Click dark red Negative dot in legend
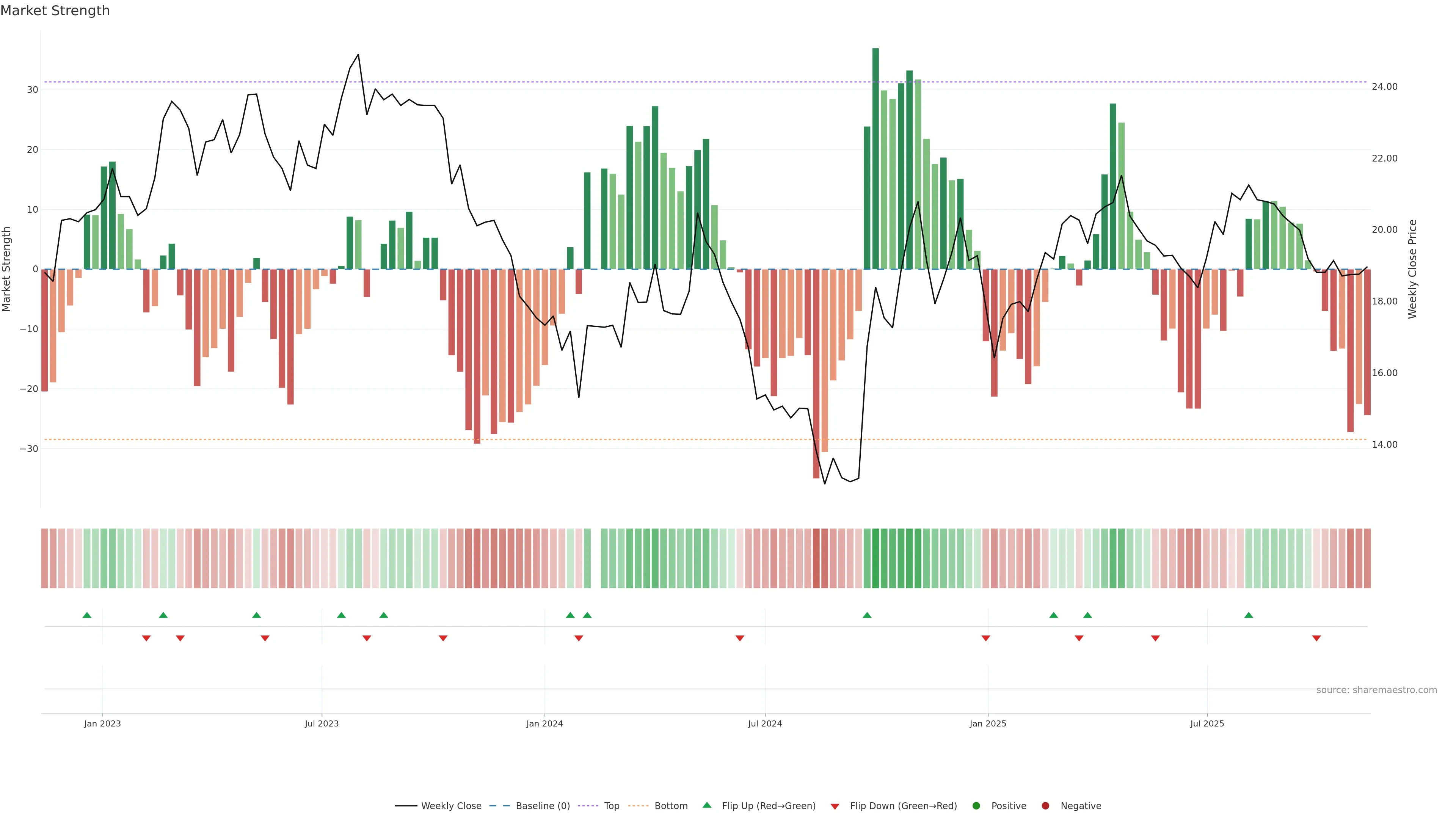 tap(1045, 805)
